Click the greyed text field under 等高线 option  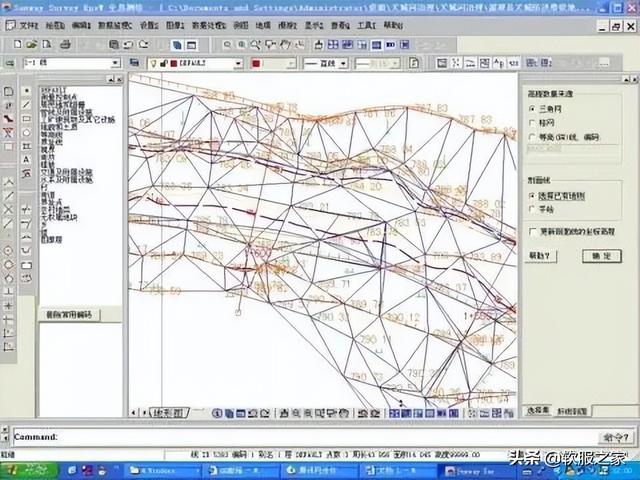573,149
